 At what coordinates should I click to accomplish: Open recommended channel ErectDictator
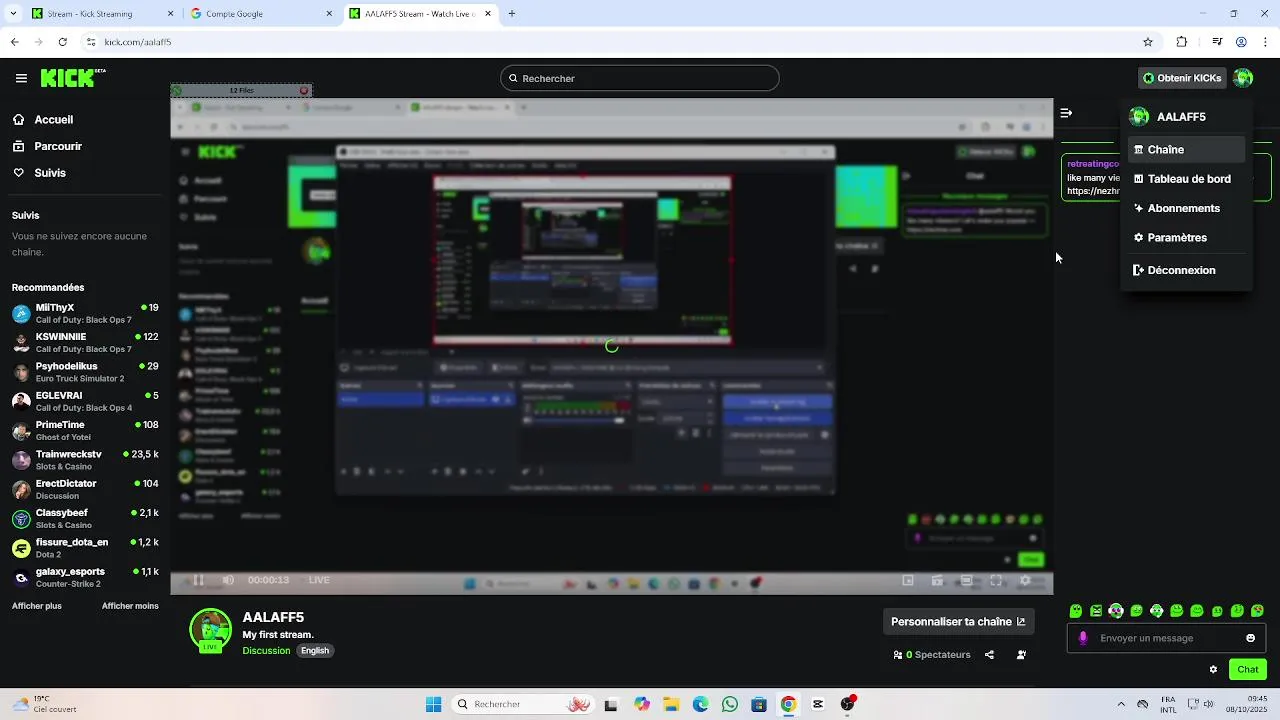pos(85,489)
